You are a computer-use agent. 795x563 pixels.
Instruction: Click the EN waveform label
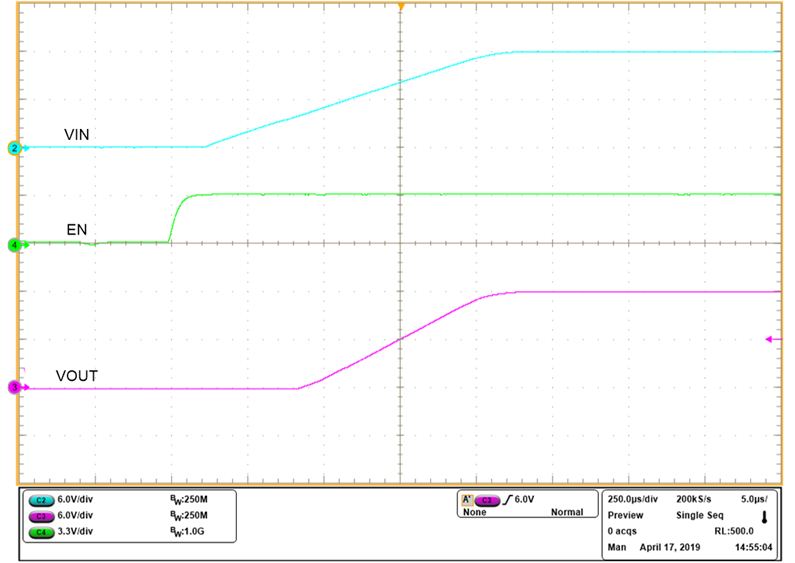click(77, 230)
